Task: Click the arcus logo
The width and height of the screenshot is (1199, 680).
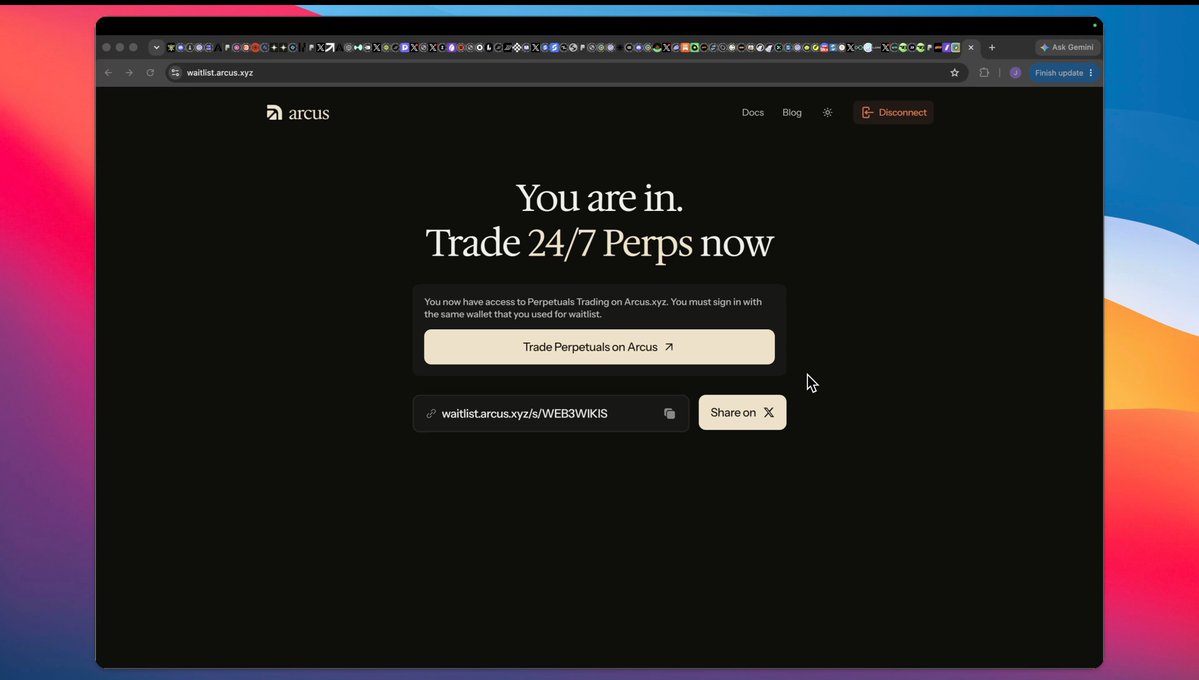Action: 297,113
